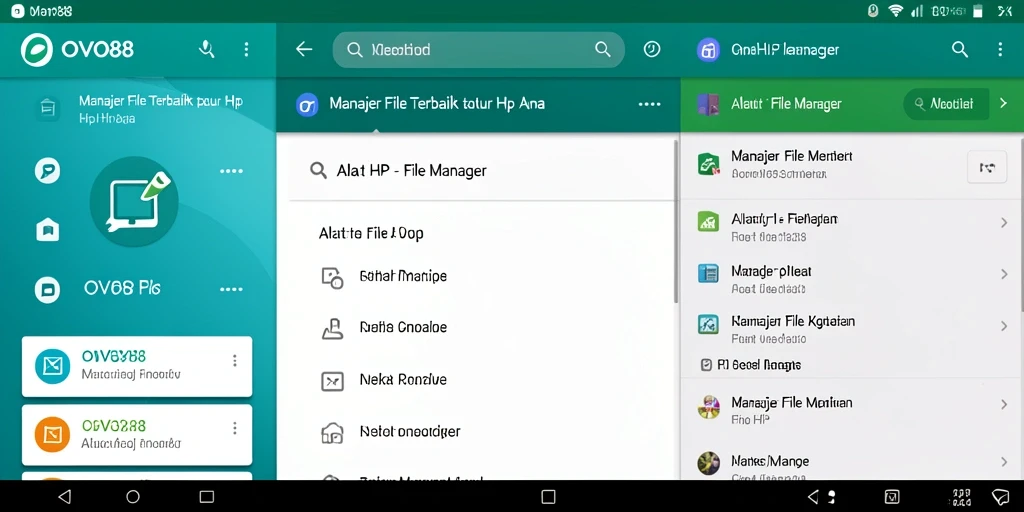Tap checkbox-style icon in bottom right nav bar
The image size is (1024, 512).
point(892,497)
